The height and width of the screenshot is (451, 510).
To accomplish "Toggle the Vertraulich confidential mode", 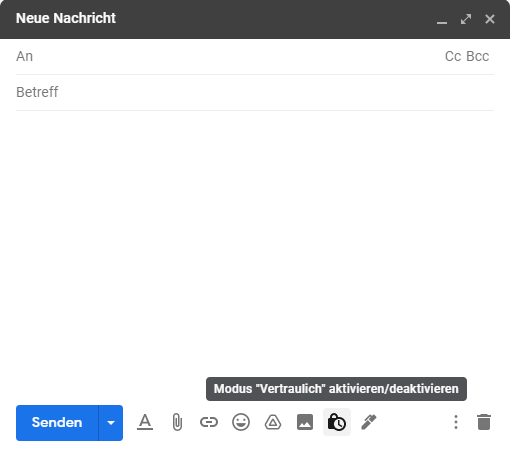I will 337,422.
